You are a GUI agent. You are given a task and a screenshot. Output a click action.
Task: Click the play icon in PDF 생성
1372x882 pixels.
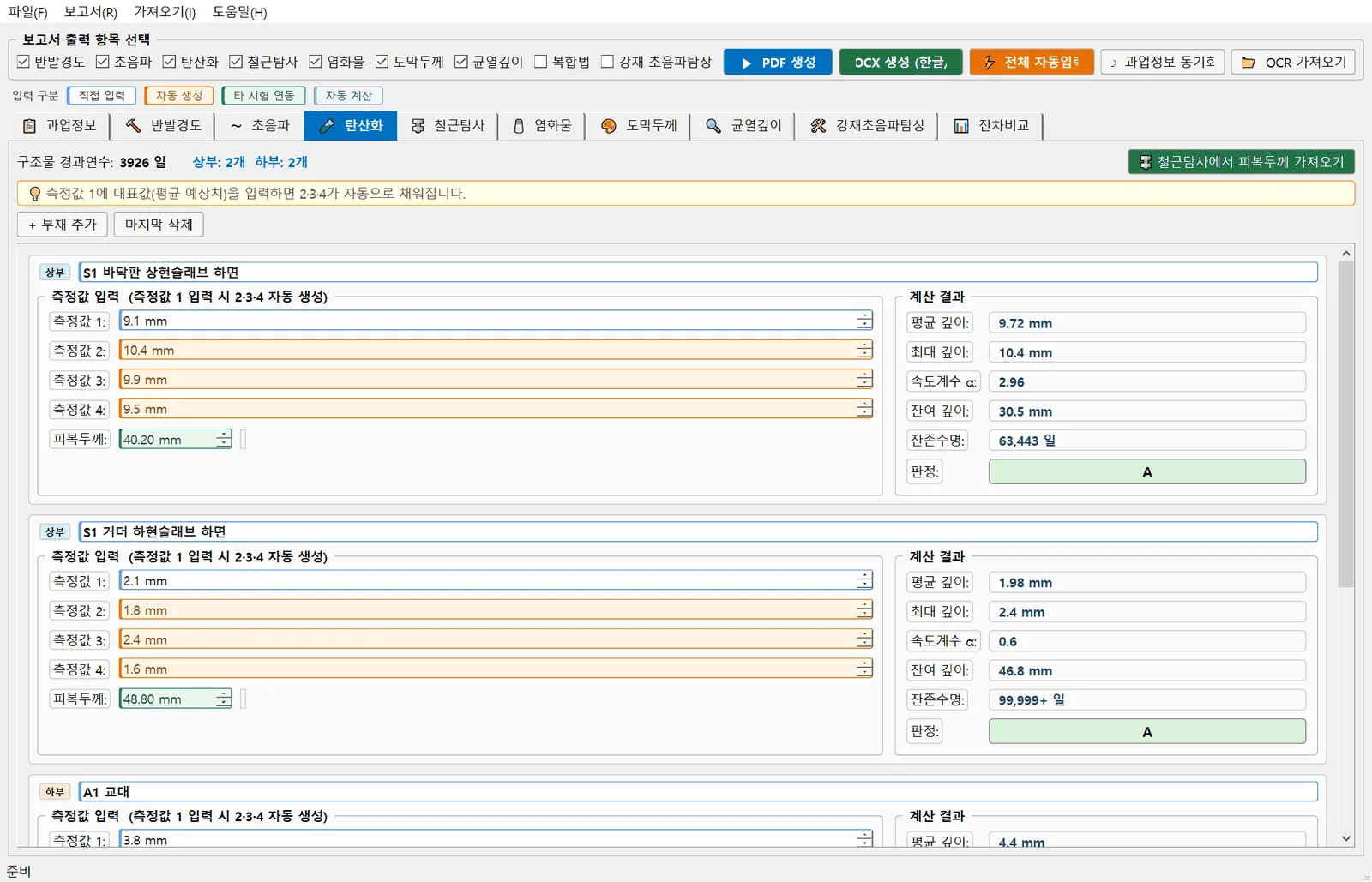[747, 63]
